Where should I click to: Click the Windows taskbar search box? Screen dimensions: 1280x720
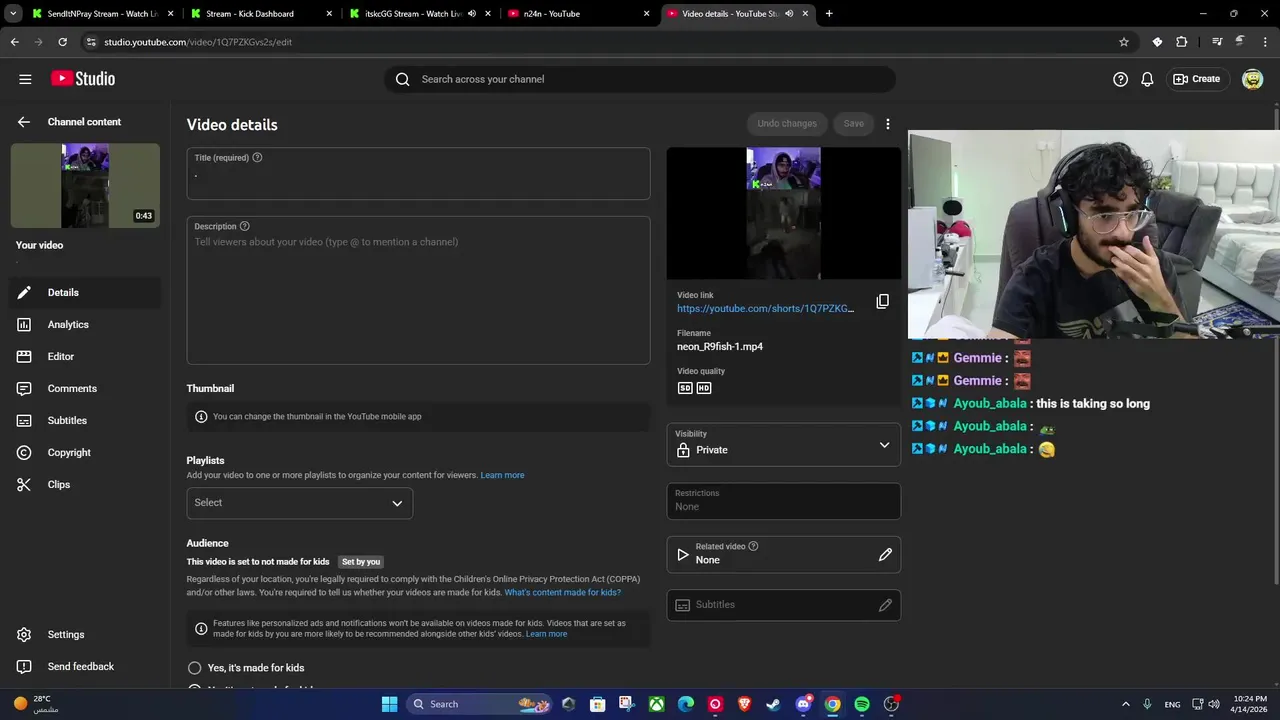point(481,704)
